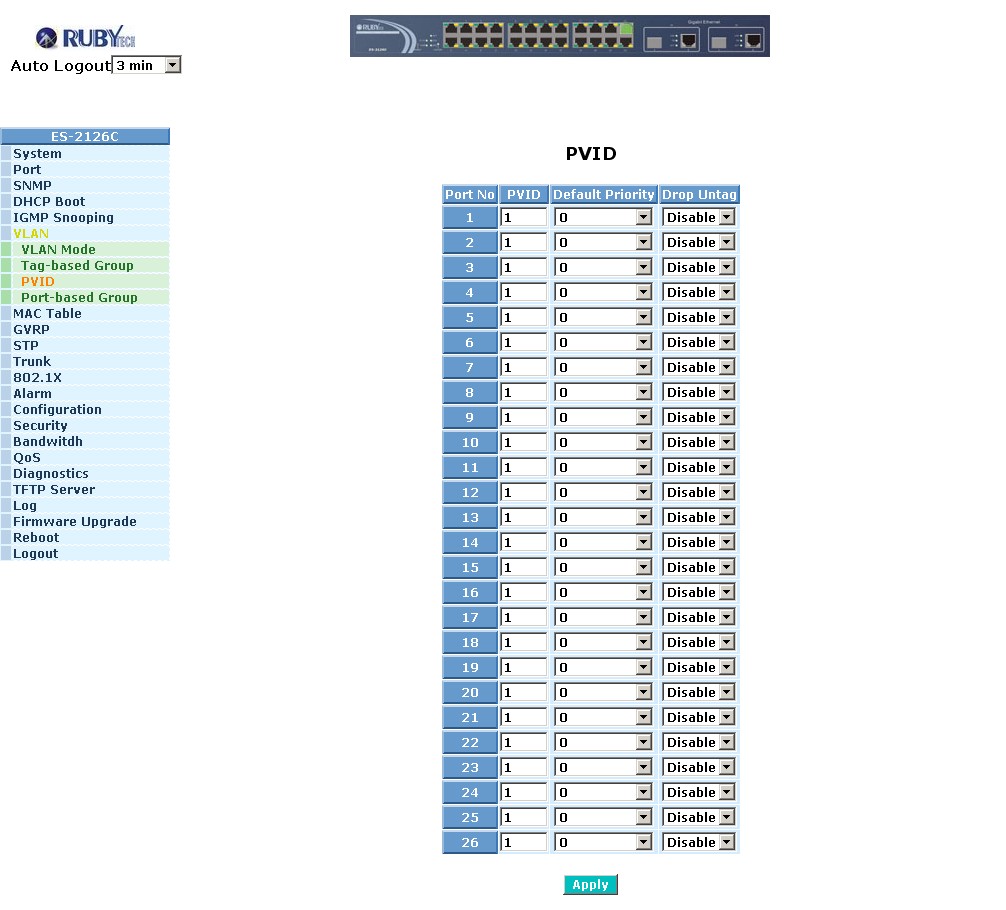Open Drop Untag dropdown for port 2
The image size is (1006, 910).
pyautogui.click(x=699, y=243)
